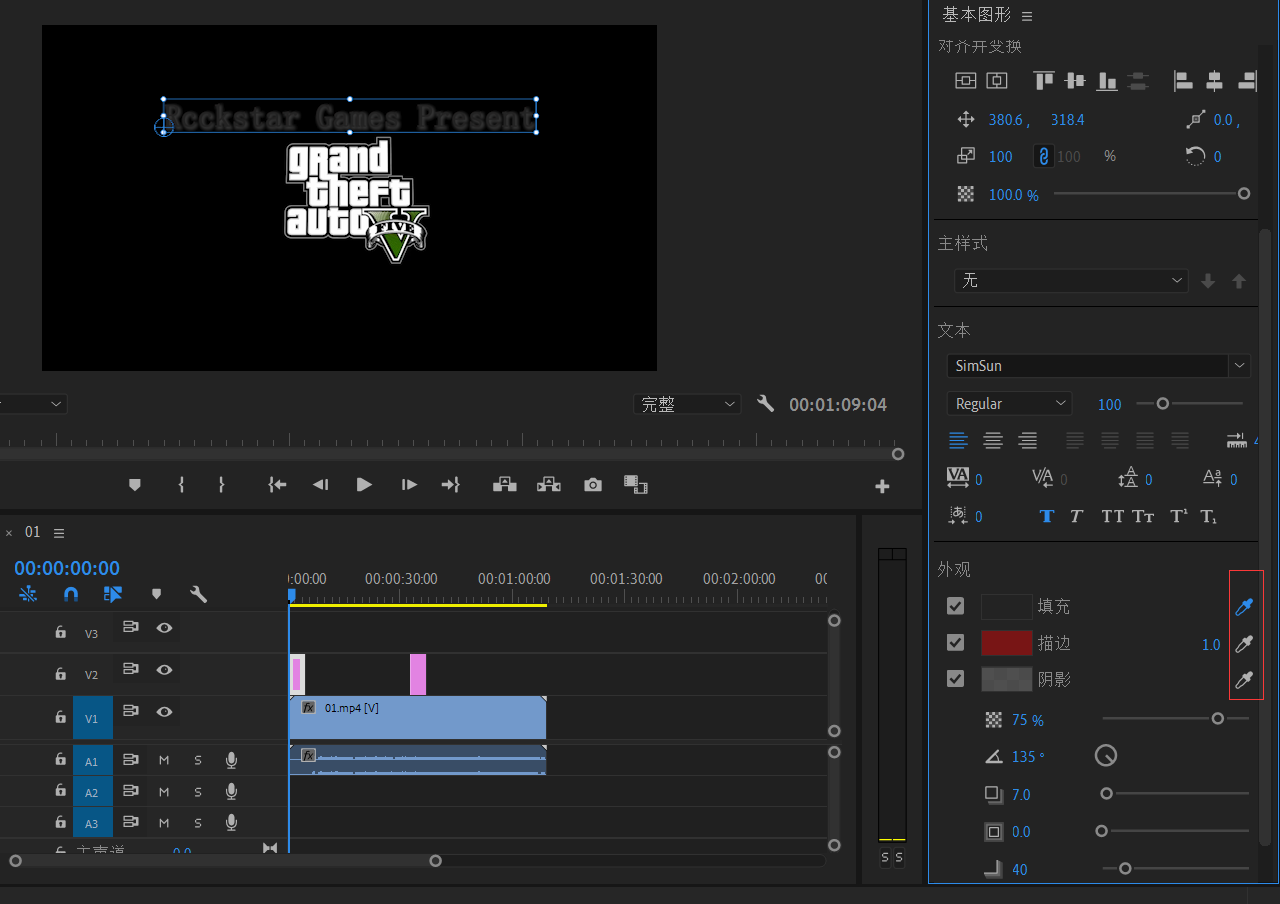This screenshot has height=904, width=1280.
Task: Enable voice-over record on A3
Action: [x=232, y=822]
